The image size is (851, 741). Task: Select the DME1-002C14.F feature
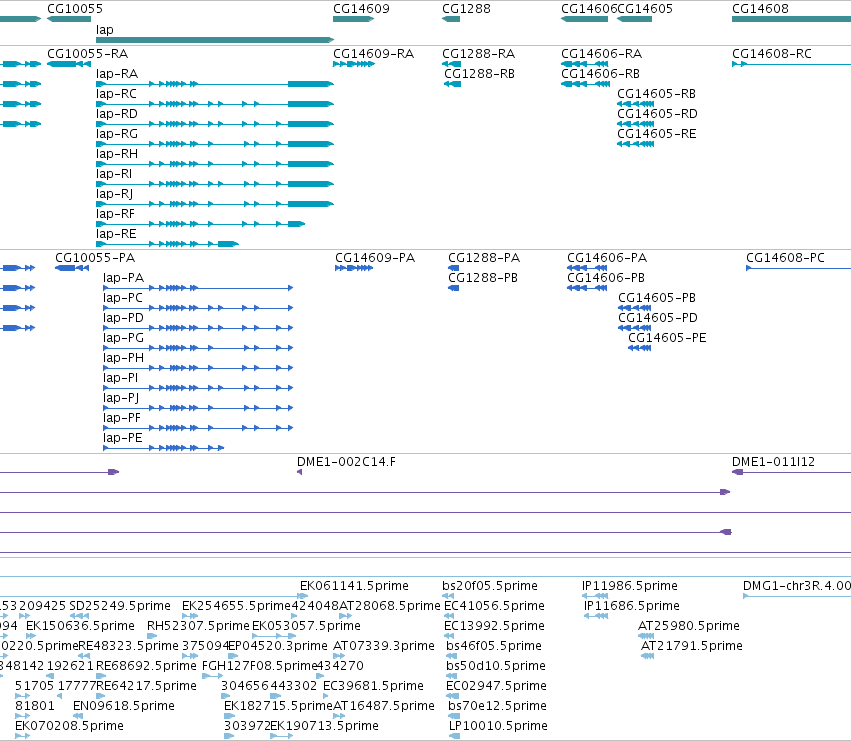(300, 472)
